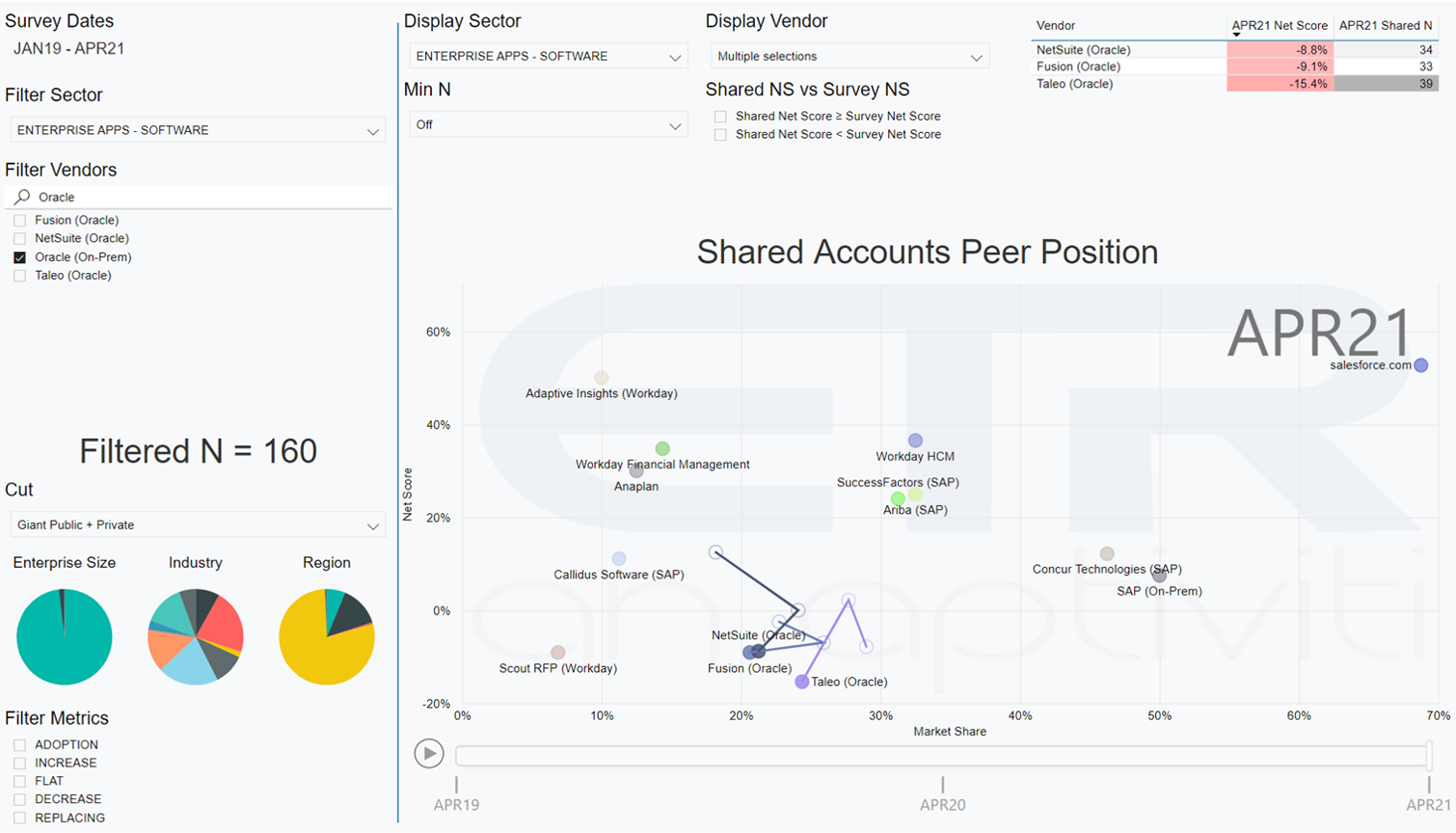Expand the Display Vendor Multiple selections dropdown

(x=849, y=57)
